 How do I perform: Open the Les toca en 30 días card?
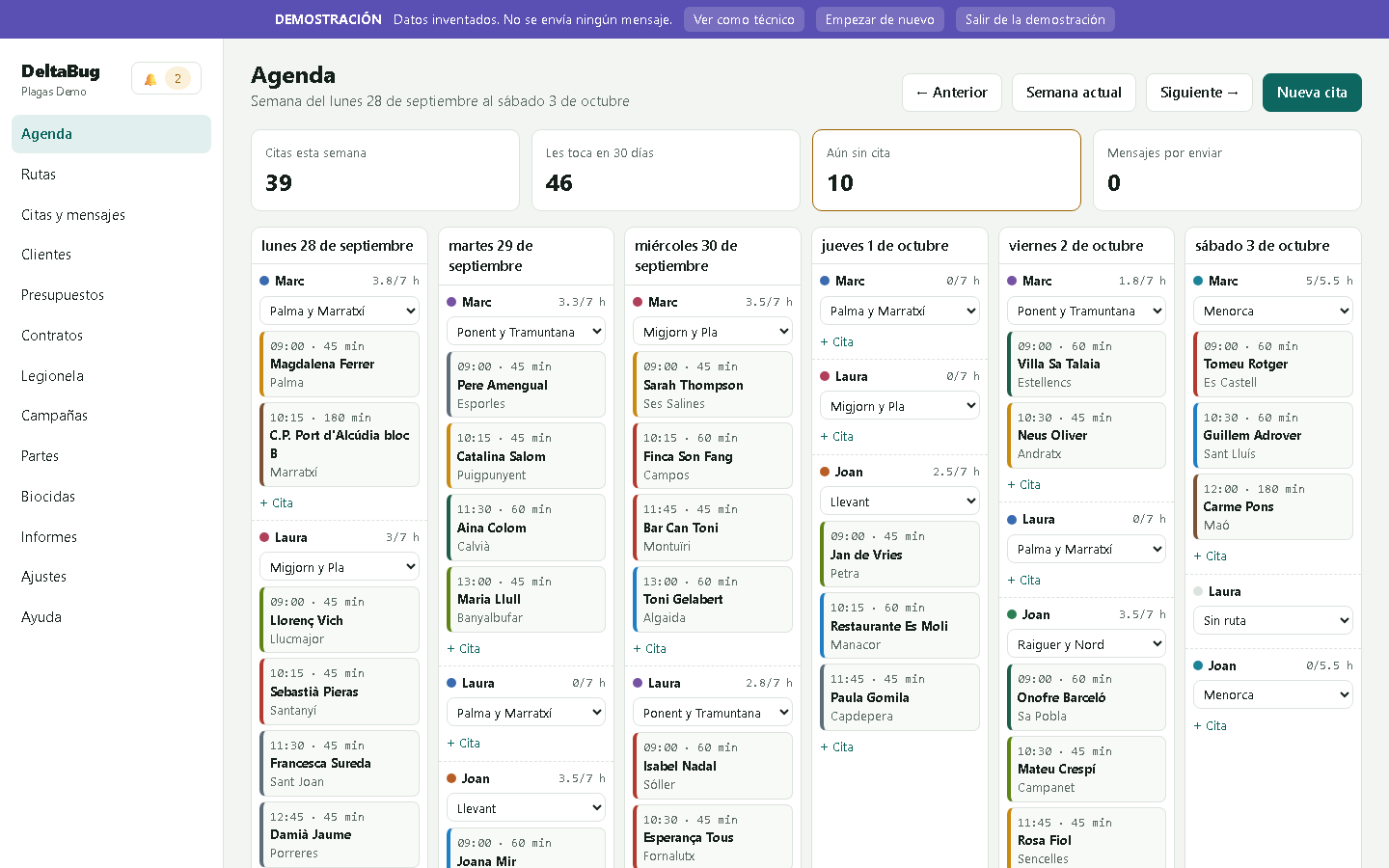click(x=666, y=170)
